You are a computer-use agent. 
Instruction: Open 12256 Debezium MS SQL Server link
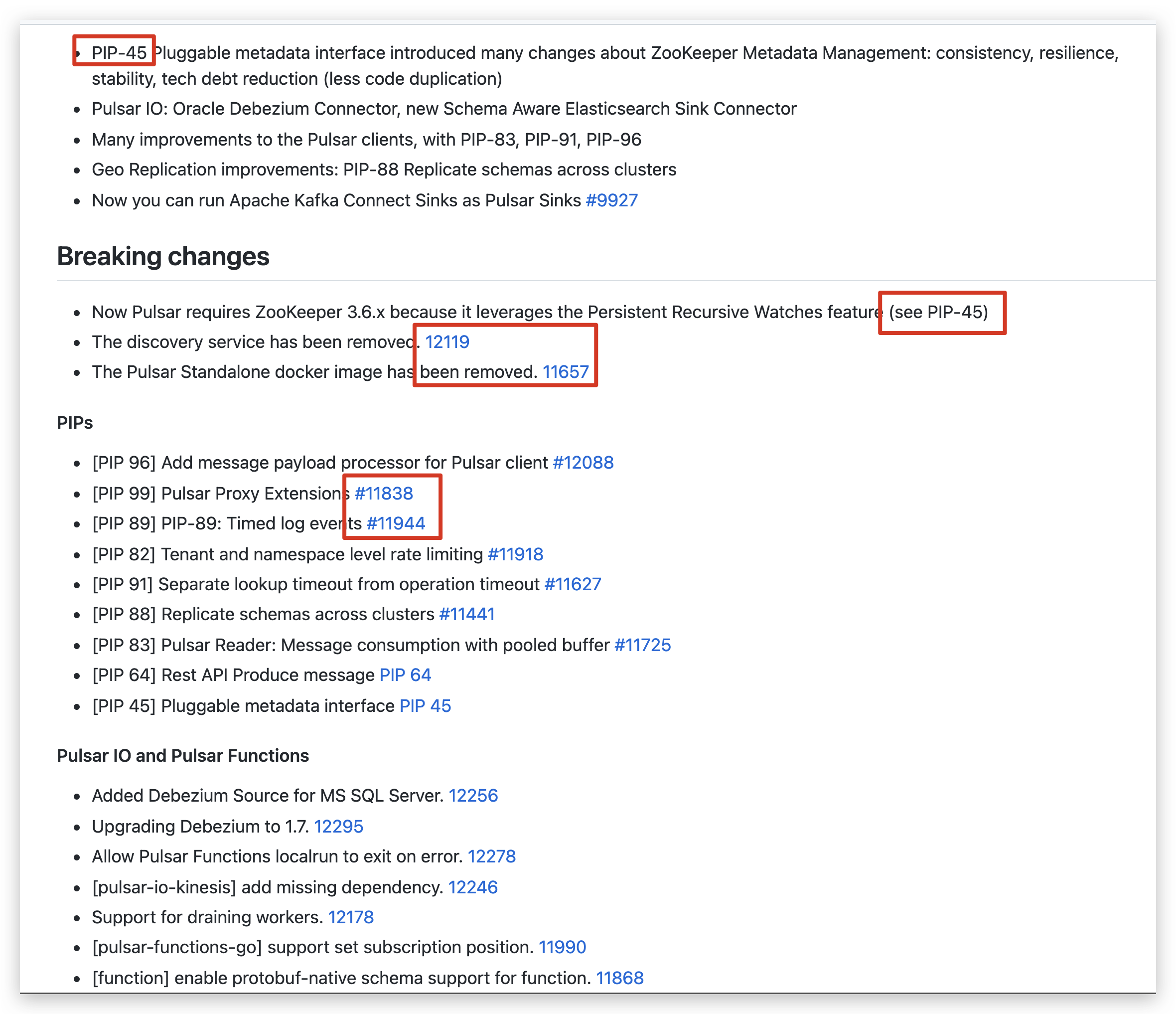(x=473, y=796)
